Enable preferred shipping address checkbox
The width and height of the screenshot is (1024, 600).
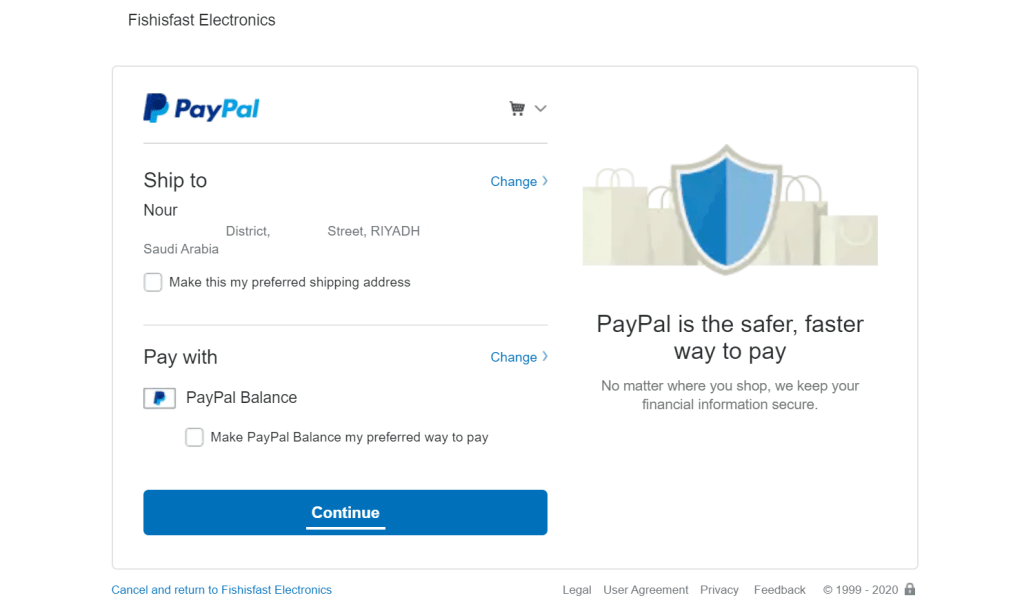(x=153, y=282)
